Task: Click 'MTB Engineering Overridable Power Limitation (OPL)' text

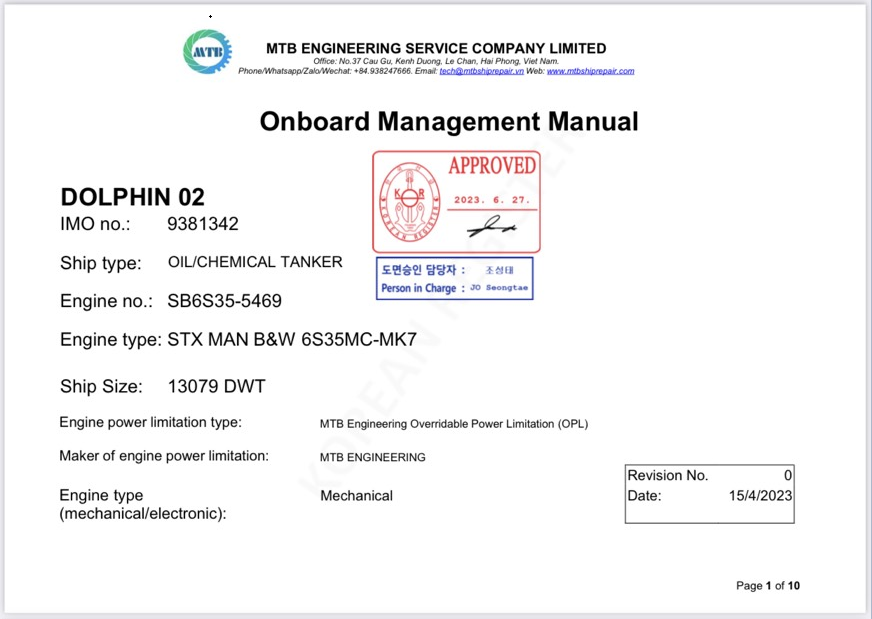Action: [x=454, y=424]
